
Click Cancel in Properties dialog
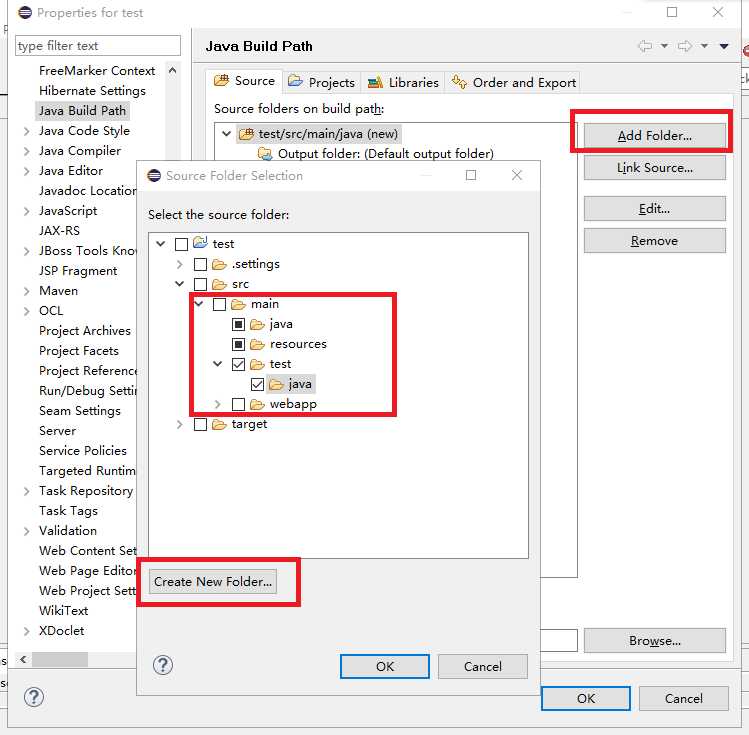[x=684, y=698]
